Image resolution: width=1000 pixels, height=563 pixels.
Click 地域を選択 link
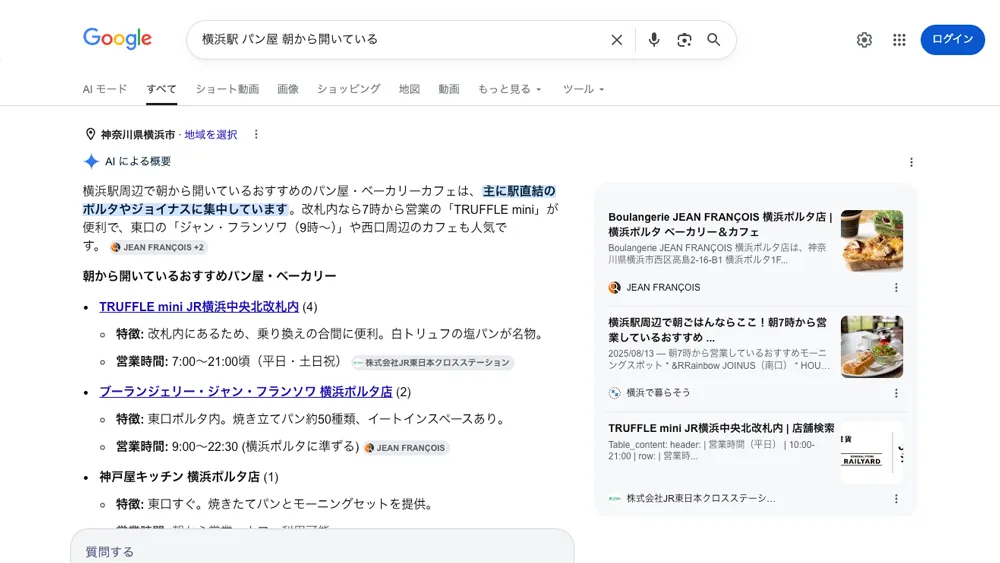[210, 135]
